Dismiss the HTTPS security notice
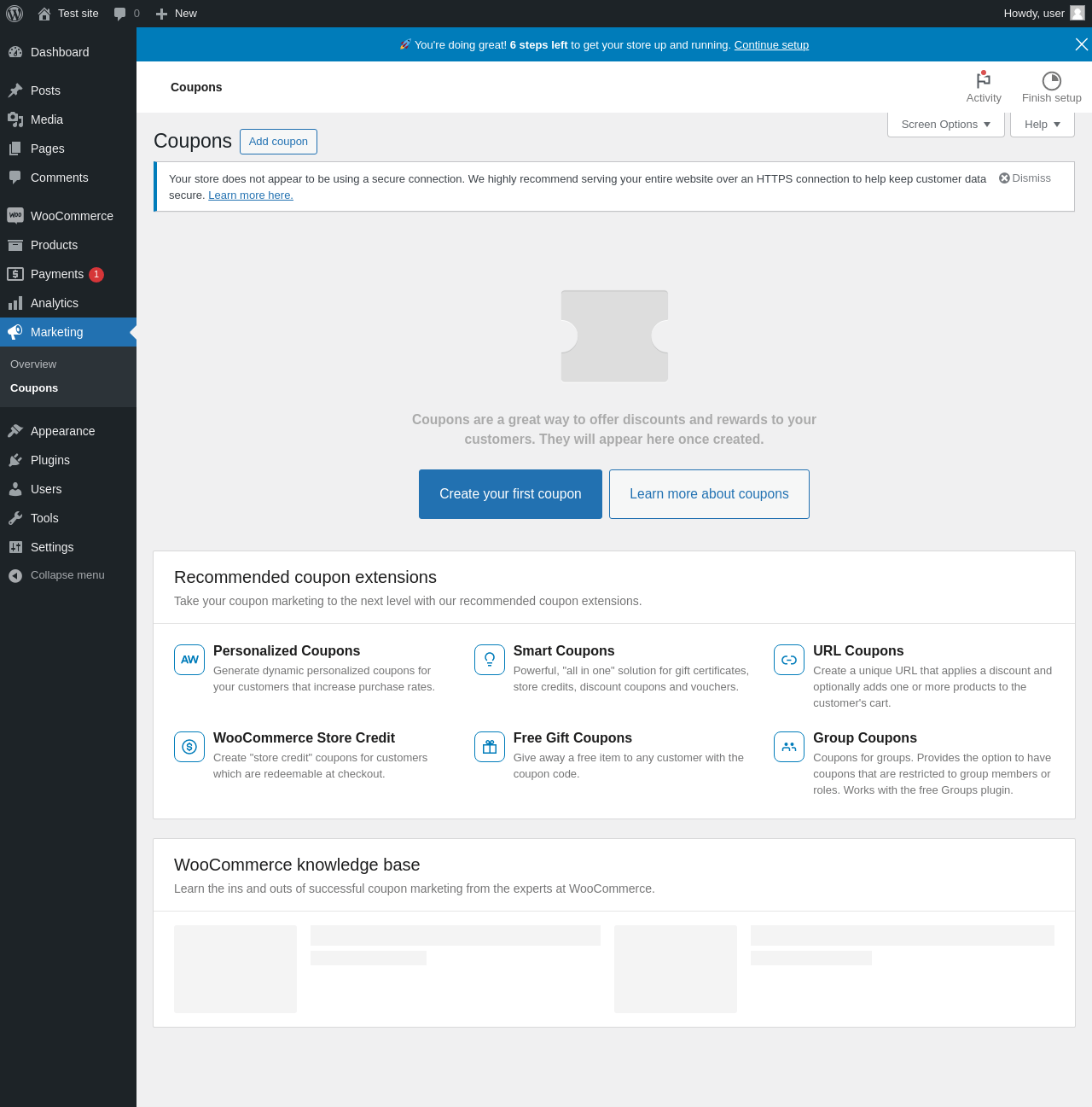 1025,178
